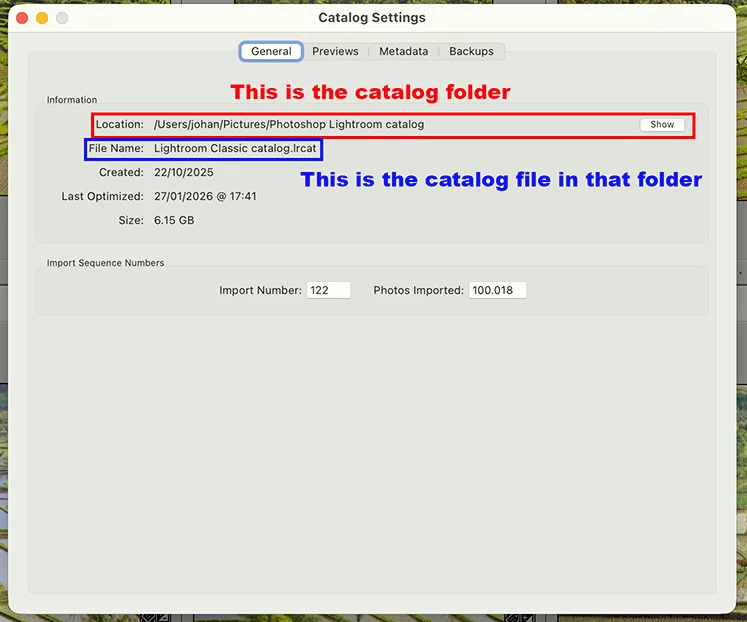
Task: Click the Catalog Settings window title
Action: tap(372, 18)
